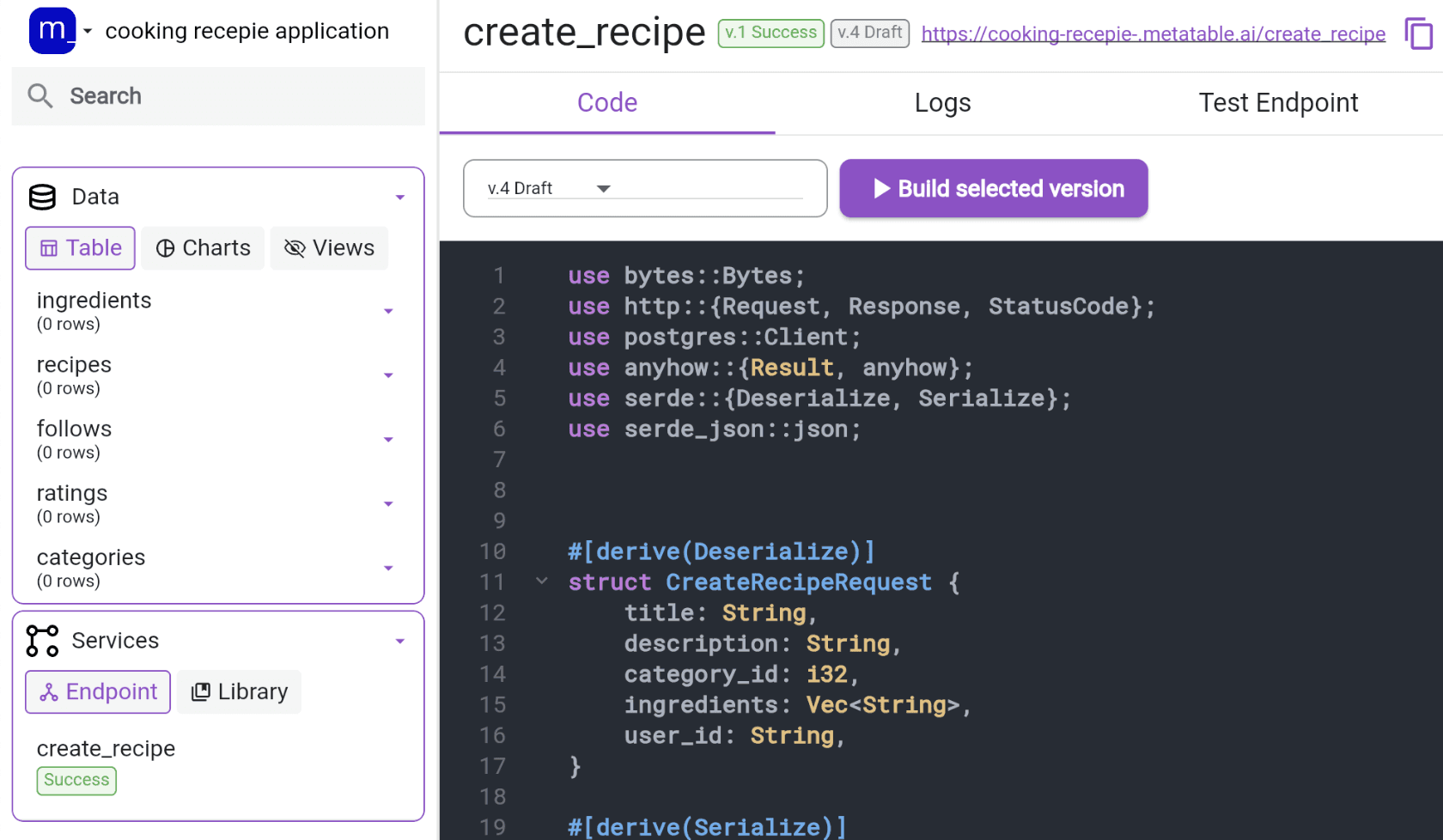Copy the endpoint URL with copy icon
This screenshot has width=1443, height=840.
coord(1418,33)
